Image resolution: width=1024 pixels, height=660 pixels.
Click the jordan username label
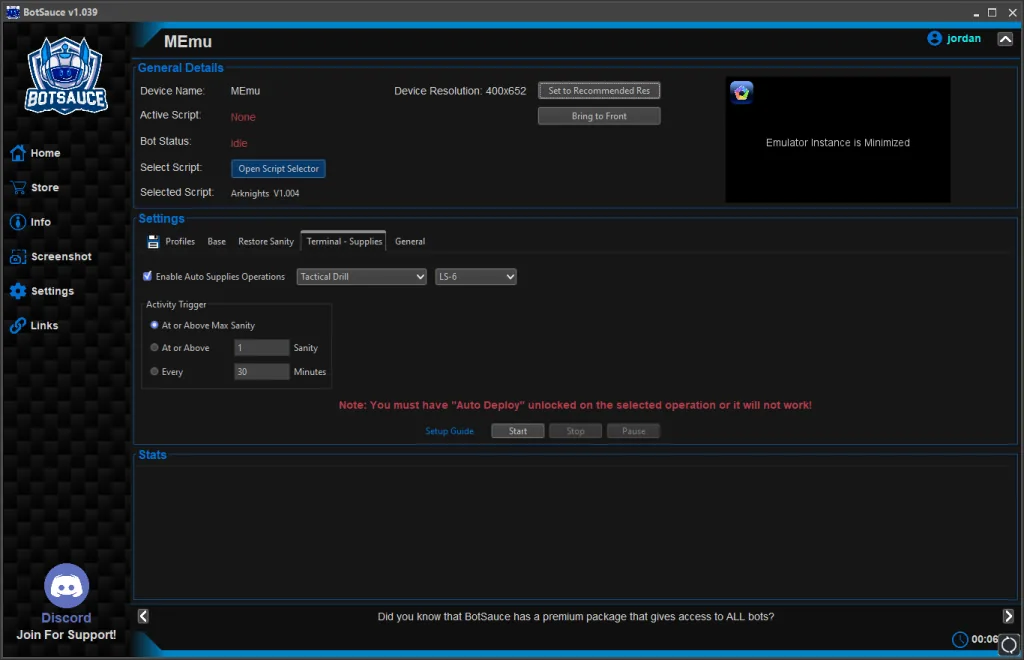tap(963, 39)
